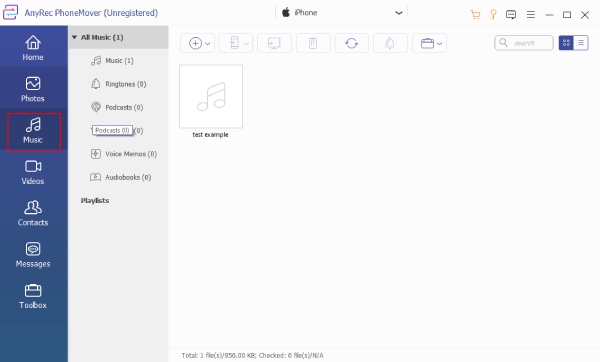Select the Music section in sidebar

33,131
